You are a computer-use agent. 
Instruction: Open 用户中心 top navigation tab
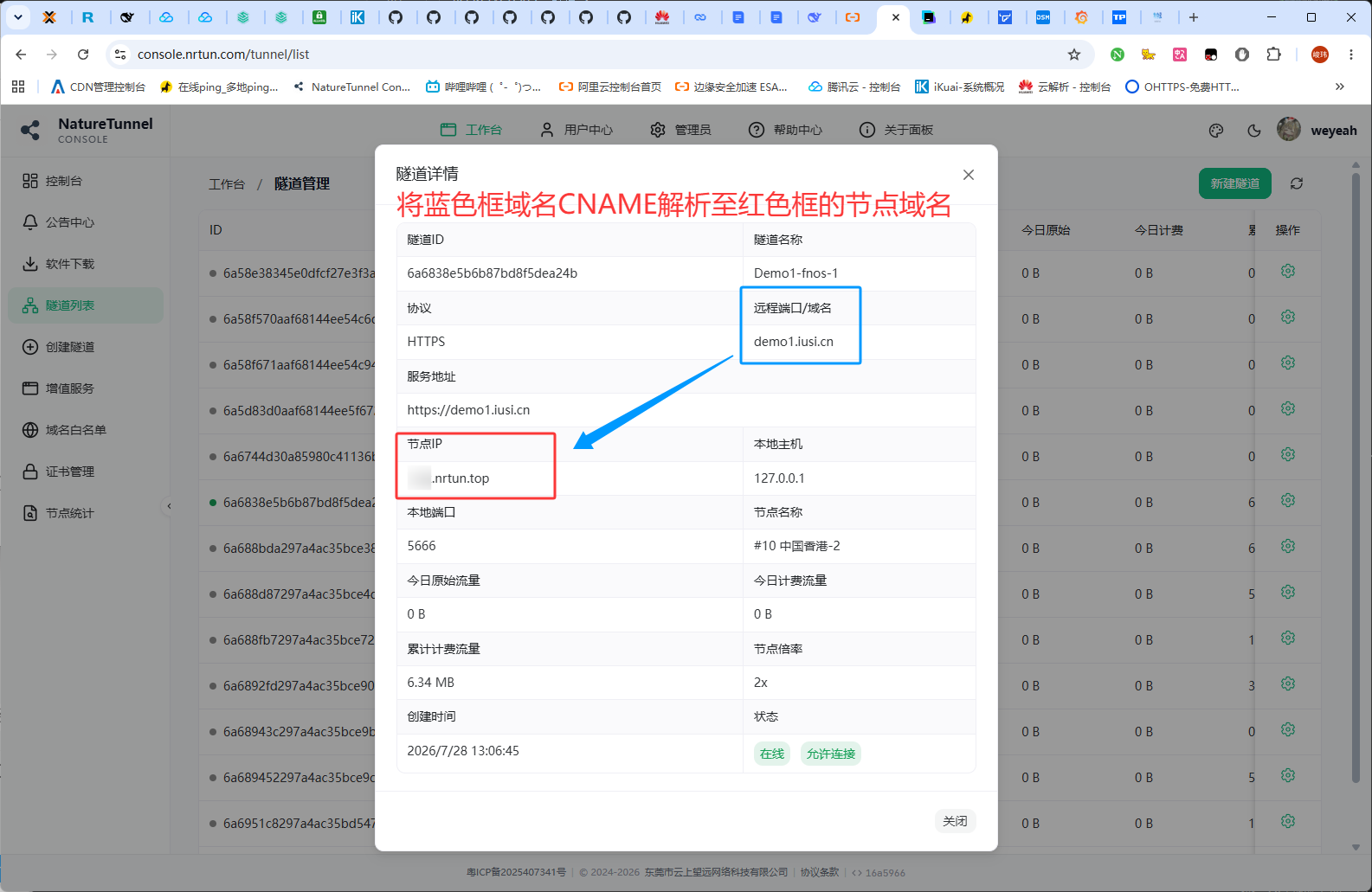576,130
